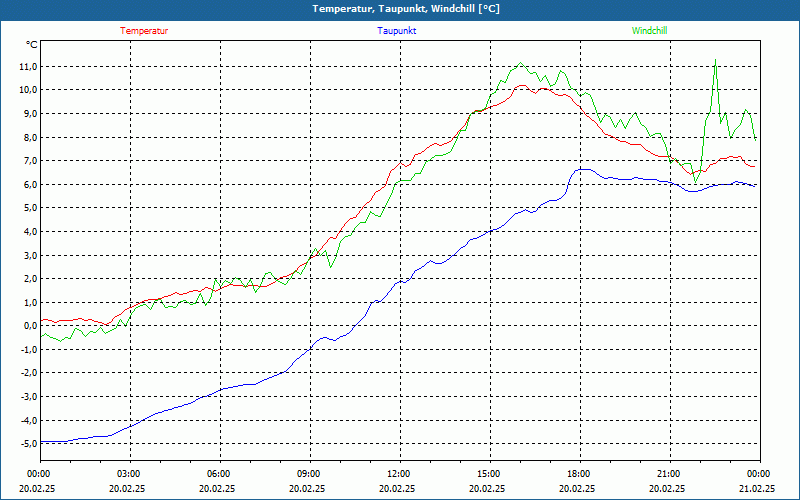The height and width of the screenshot is (500, 800).
Task: Click the 5,0 y-axis value
Action: pyautogui.click(x=30, y=208)
